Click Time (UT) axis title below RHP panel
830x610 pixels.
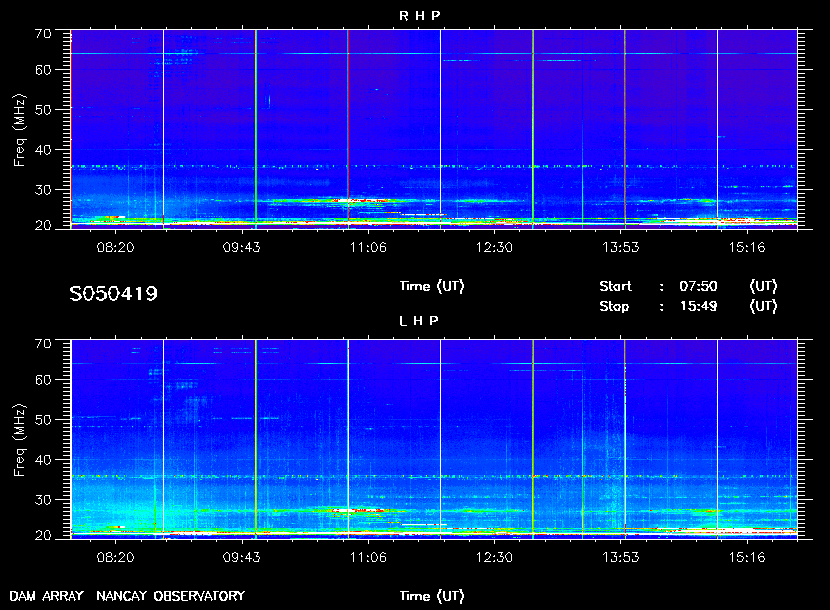click(432, 286)
